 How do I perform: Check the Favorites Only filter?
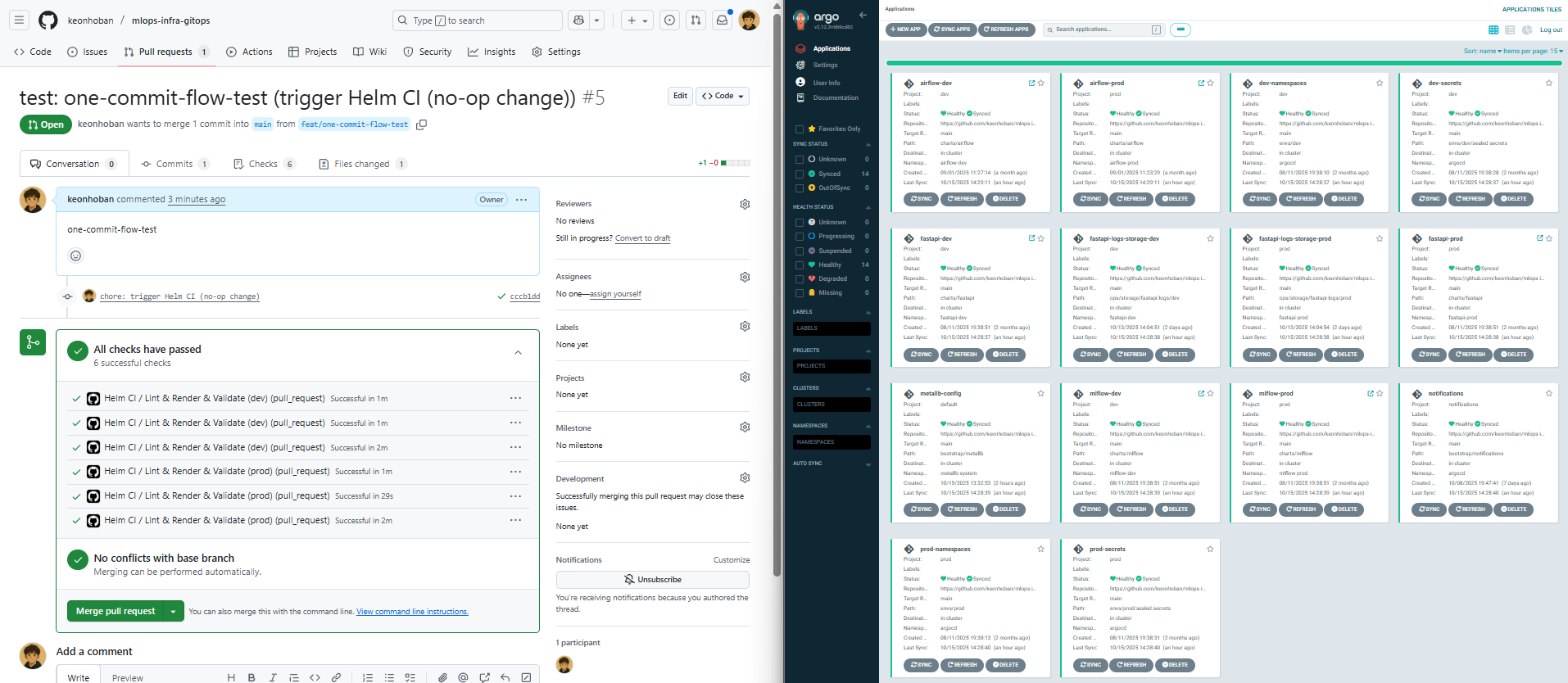pyautogui.click(x=800, y=129)
